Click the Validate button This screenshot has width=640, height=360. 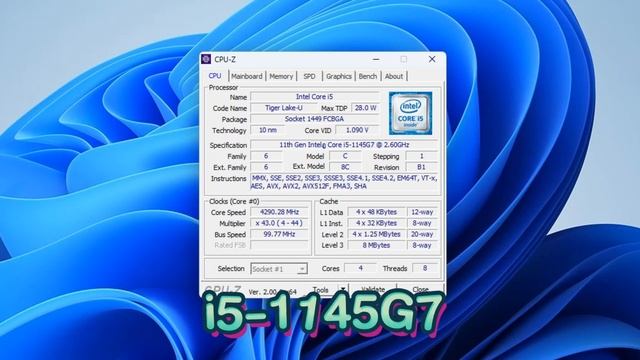(x=373, y=289)
